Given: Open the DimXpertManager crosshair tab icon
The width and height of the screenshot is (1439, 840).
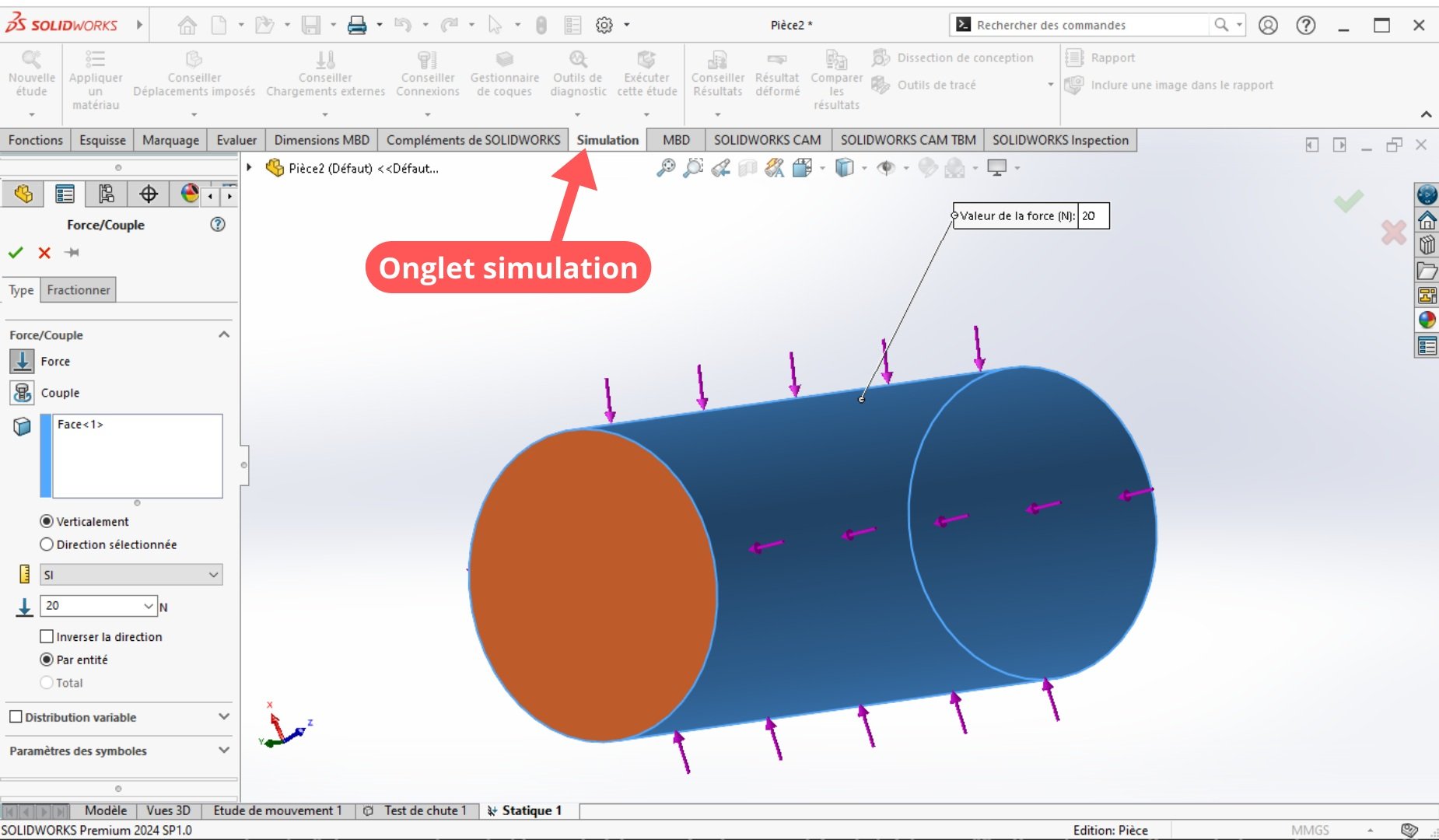Looking at the screenshot, I should click(149, 194).
